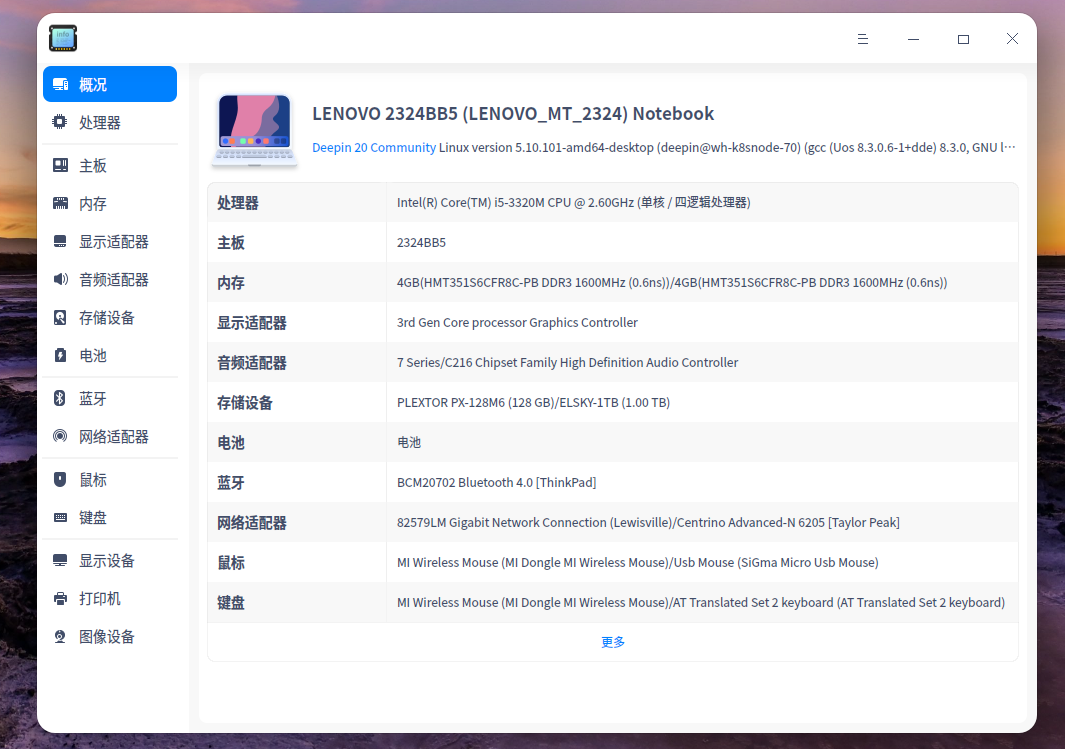Image resolution: width=1065 pixels, height=749 pixels.
Task: Click the 处理器 row label in table
Action: pyautogui.click(x=238, y=202)
